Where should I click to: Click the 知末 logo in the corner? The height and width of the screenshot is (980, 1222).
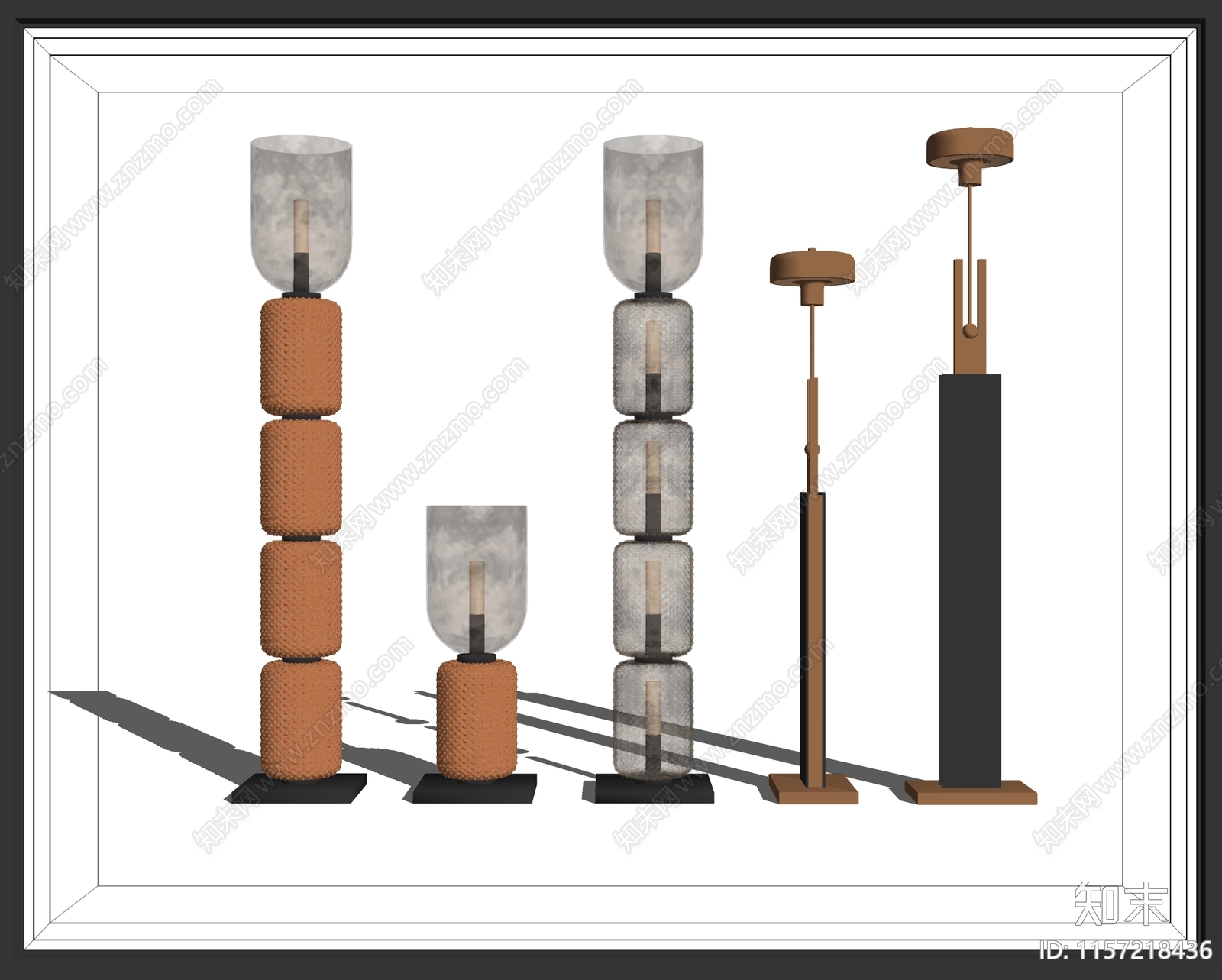pyautogui.click(x=1120, y=906)
